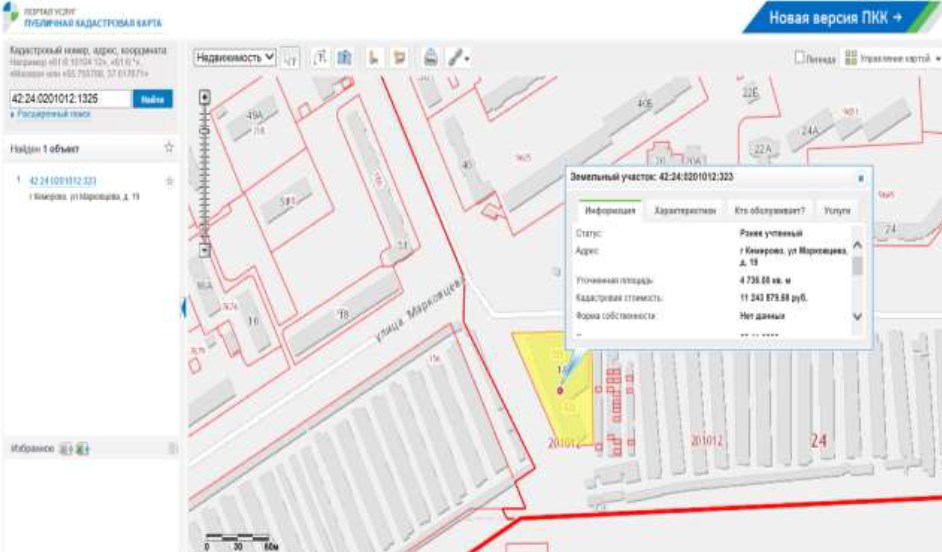
Task: Click the map zoom level slider
Action: (206, 175)
